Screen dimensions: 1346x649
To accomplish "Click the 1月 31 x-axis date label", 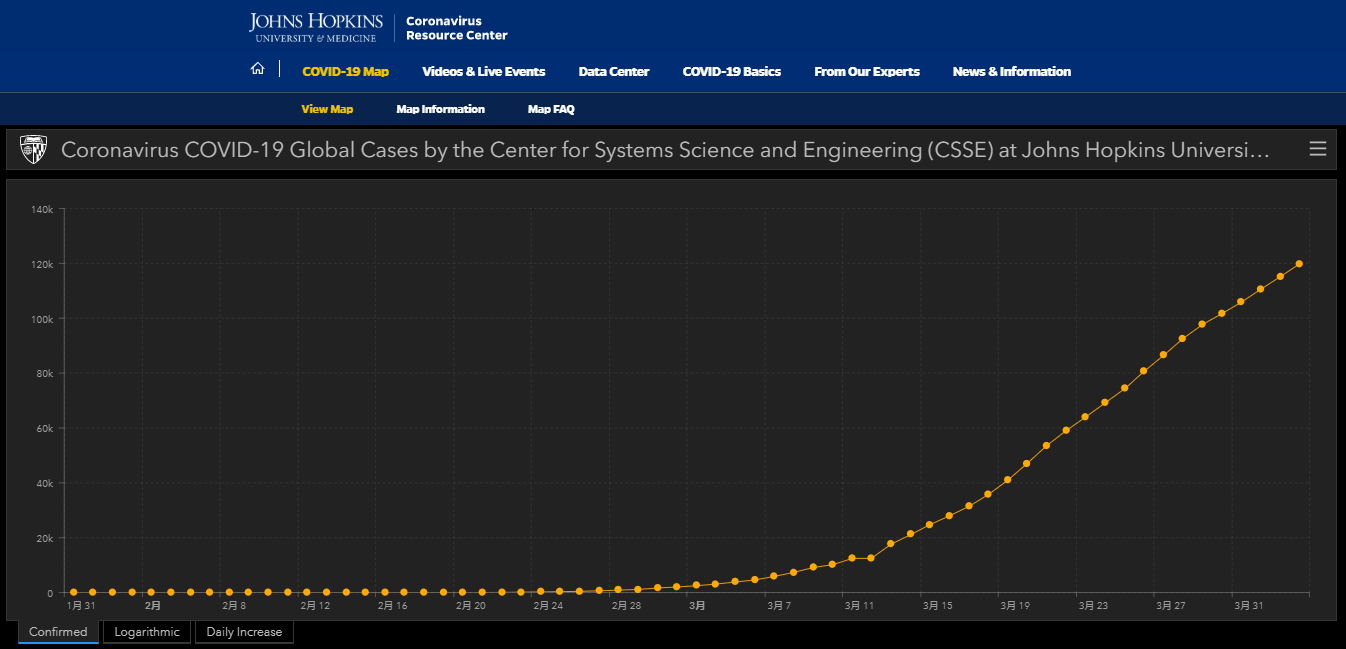I will (x=82, y=606).
